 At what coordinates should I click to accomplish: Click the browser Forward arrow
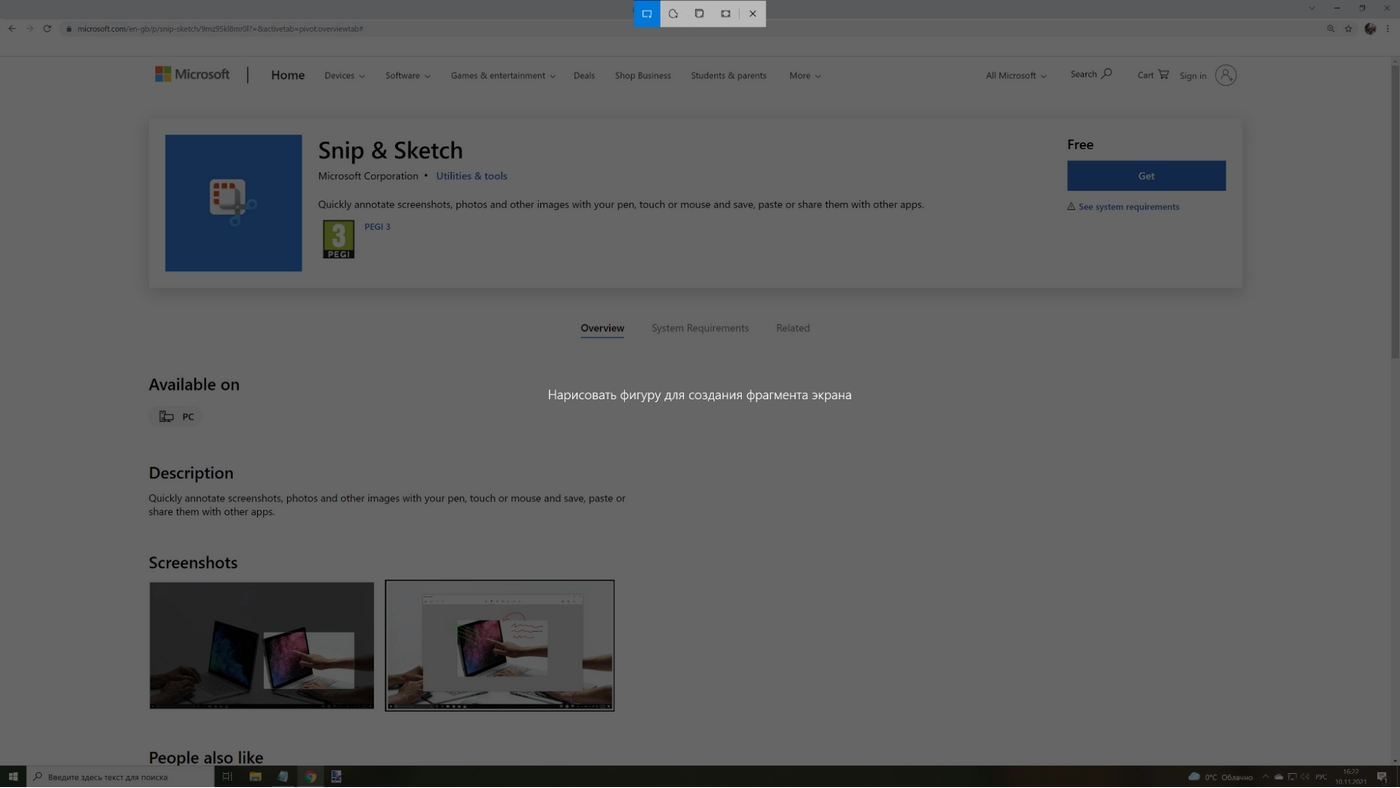point(29,29)
